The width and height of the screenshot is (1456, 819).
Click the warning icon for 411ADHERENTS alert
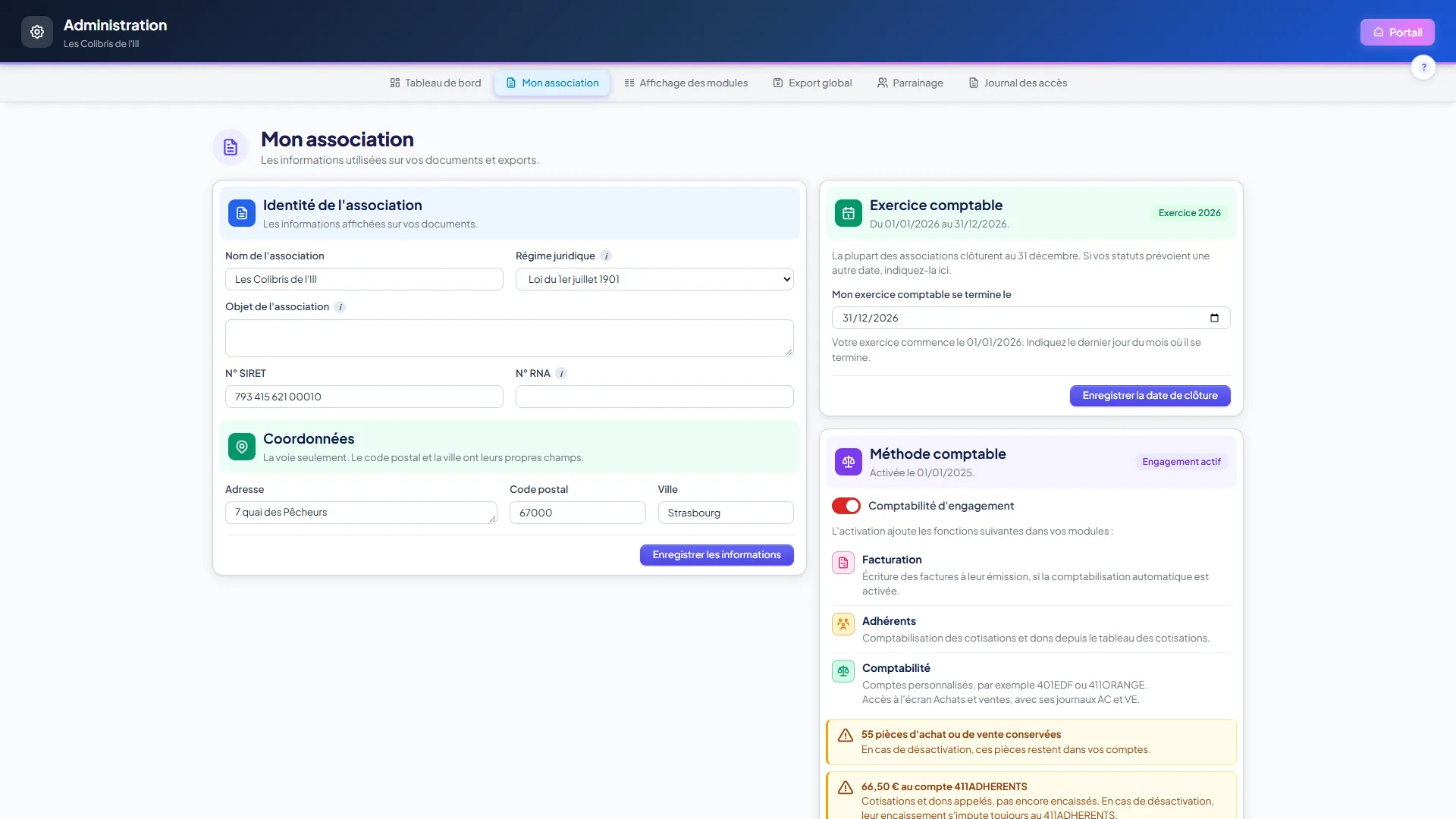click(x=846, y=788)
